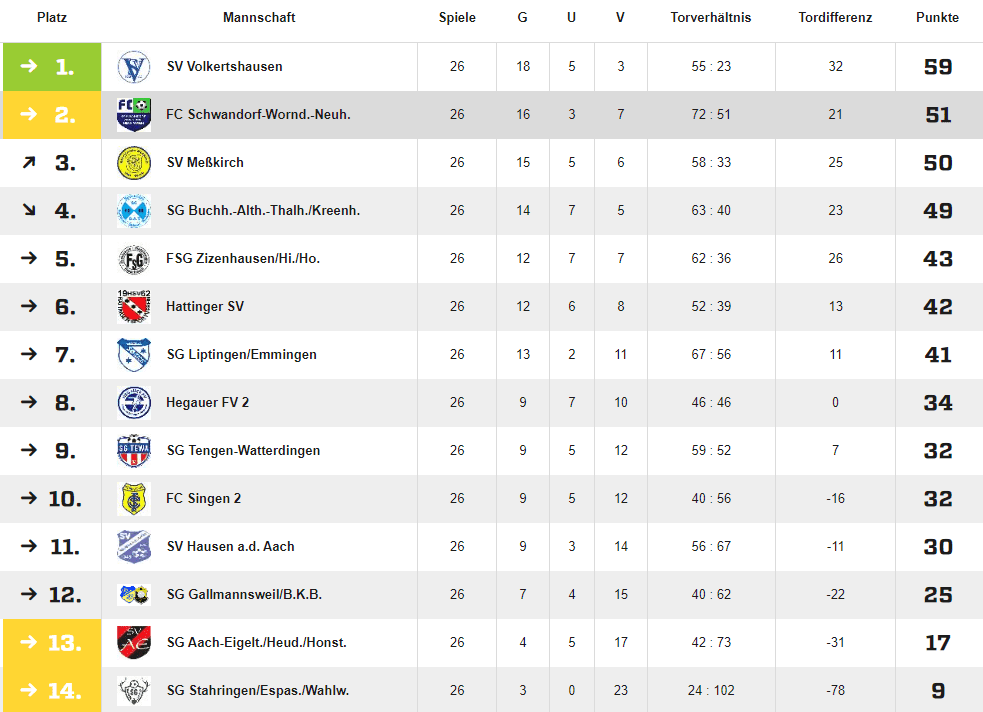This screenshot has height=712, width=983.
Task: Click the Hegauer FV 2 round logo
Action: 134,402
